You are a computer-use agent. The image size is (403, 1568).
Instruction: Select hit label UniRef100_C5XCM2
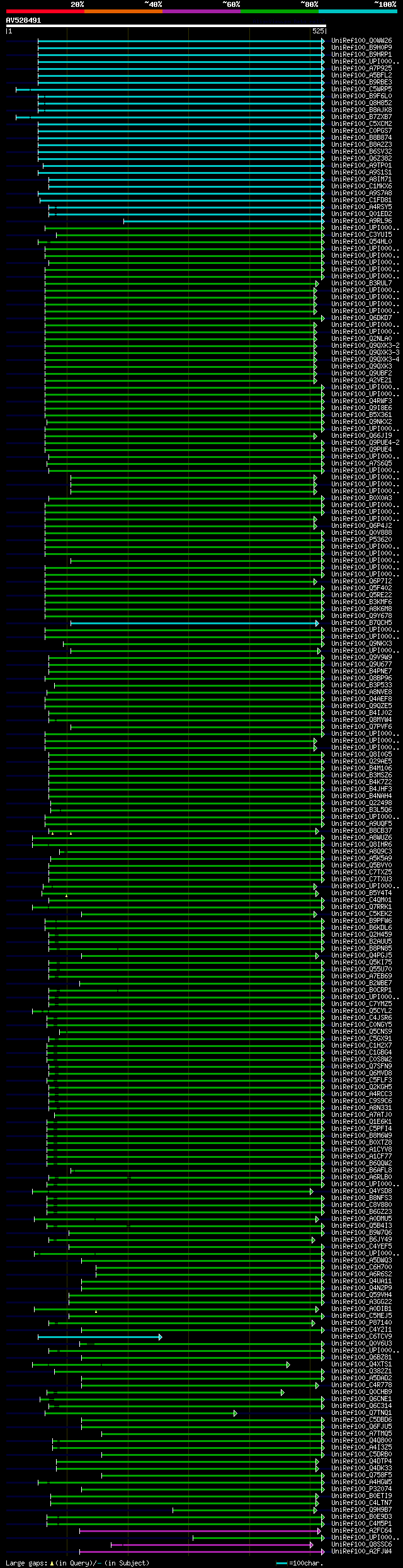pos(361,124)
